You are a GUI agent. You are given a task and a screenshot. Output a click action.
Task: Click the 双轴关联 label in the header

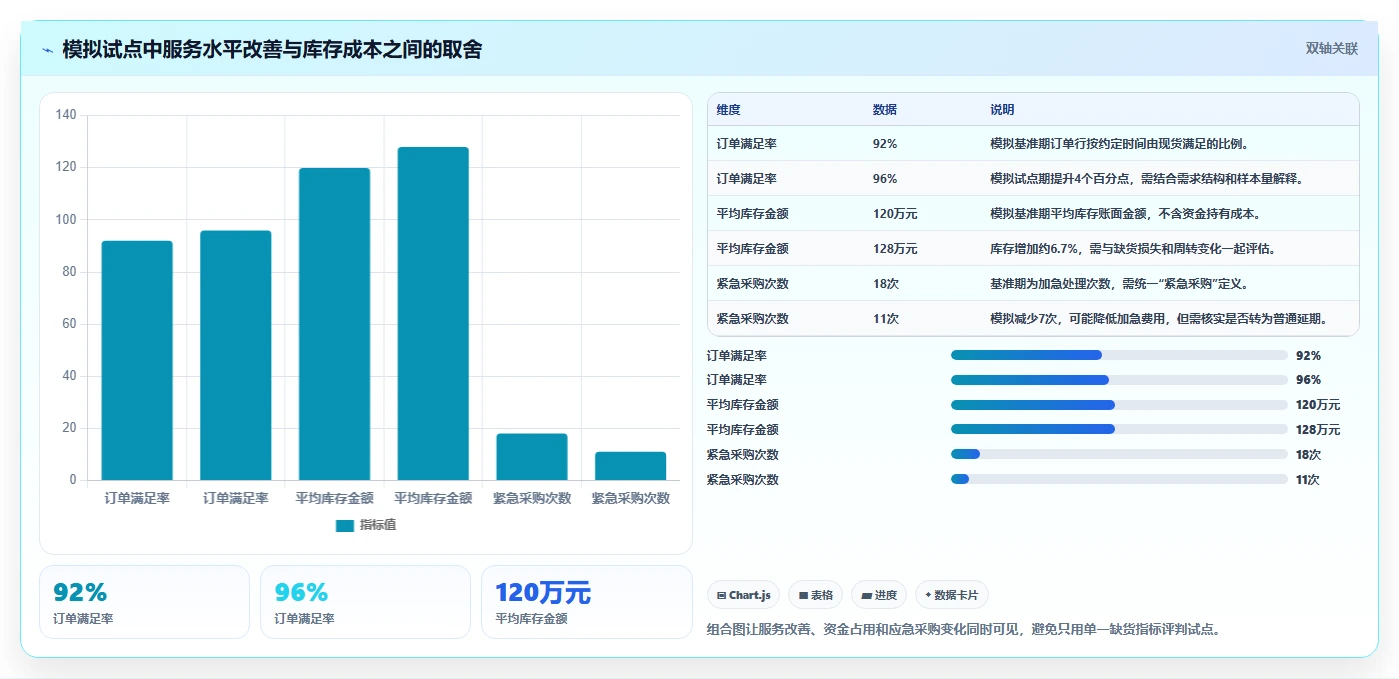point(1332,49)
